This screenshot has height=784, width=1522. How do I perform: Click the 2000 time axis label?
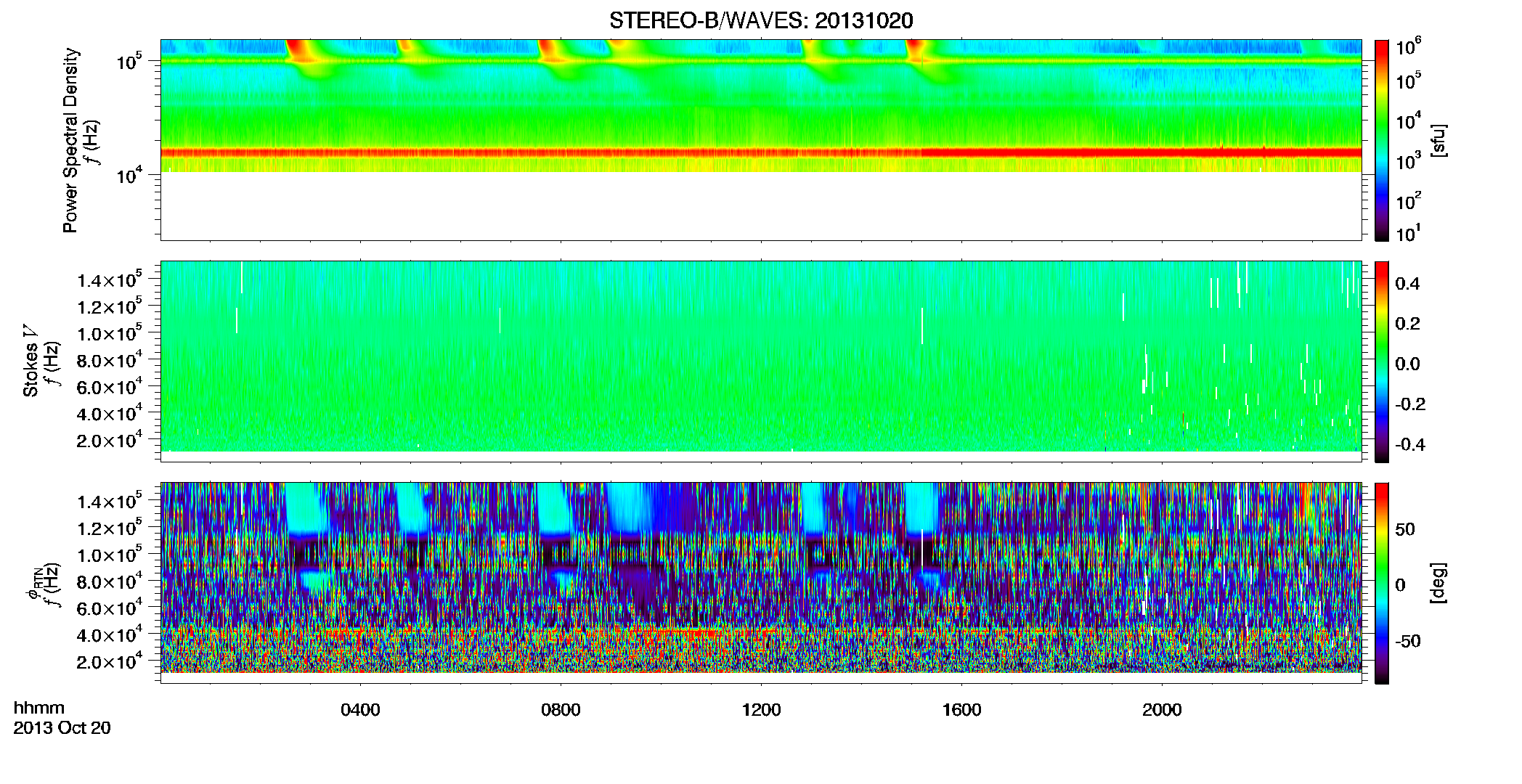tap(1162, 710)
